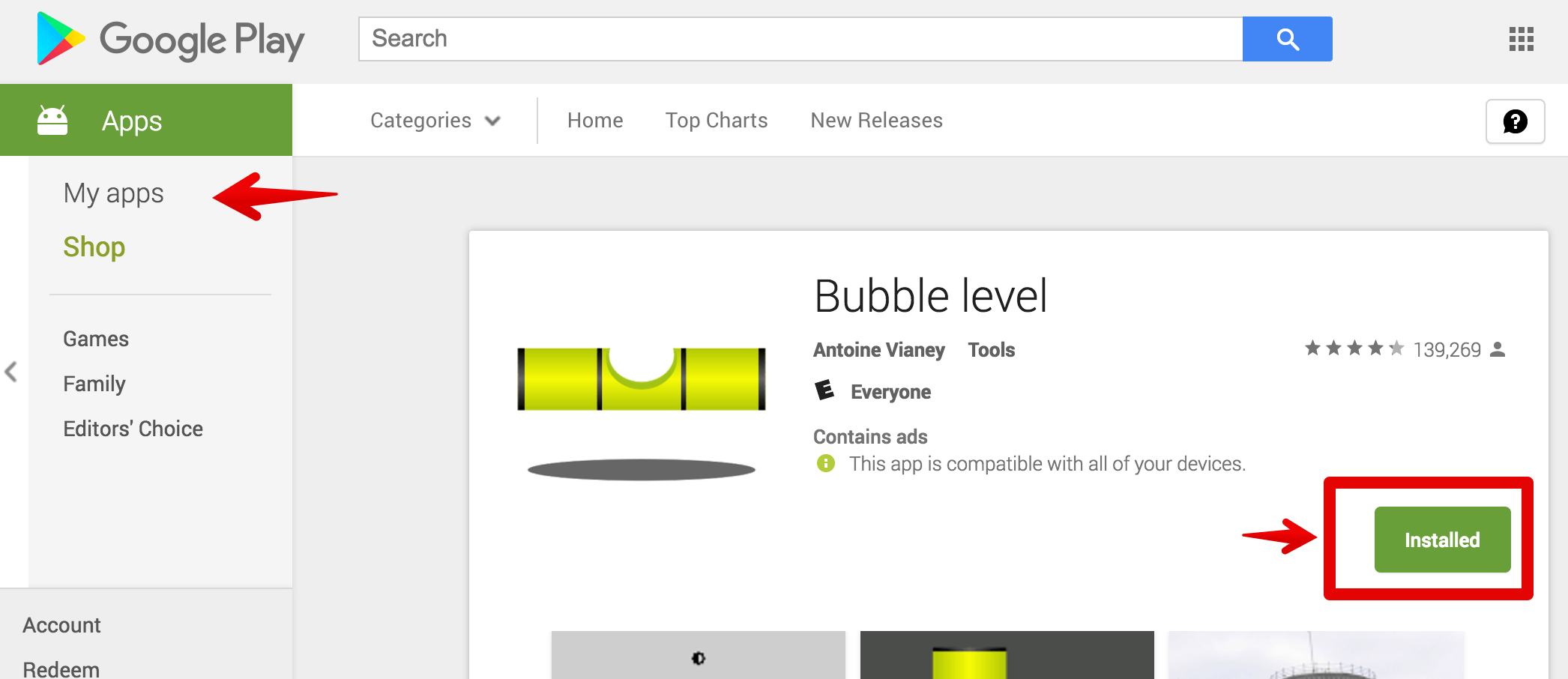The width and height of the screenshot is (1568, 679).
Task: Click the Everyone rating text
Action: 890,392
